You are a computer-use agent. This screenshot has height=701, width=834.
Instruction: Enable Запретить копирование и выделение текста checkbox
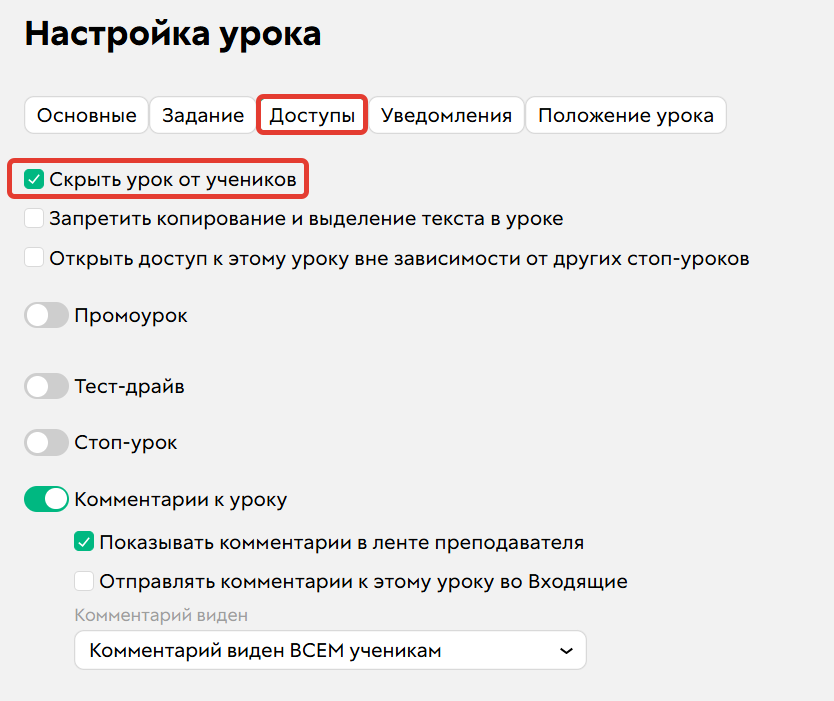34,218
